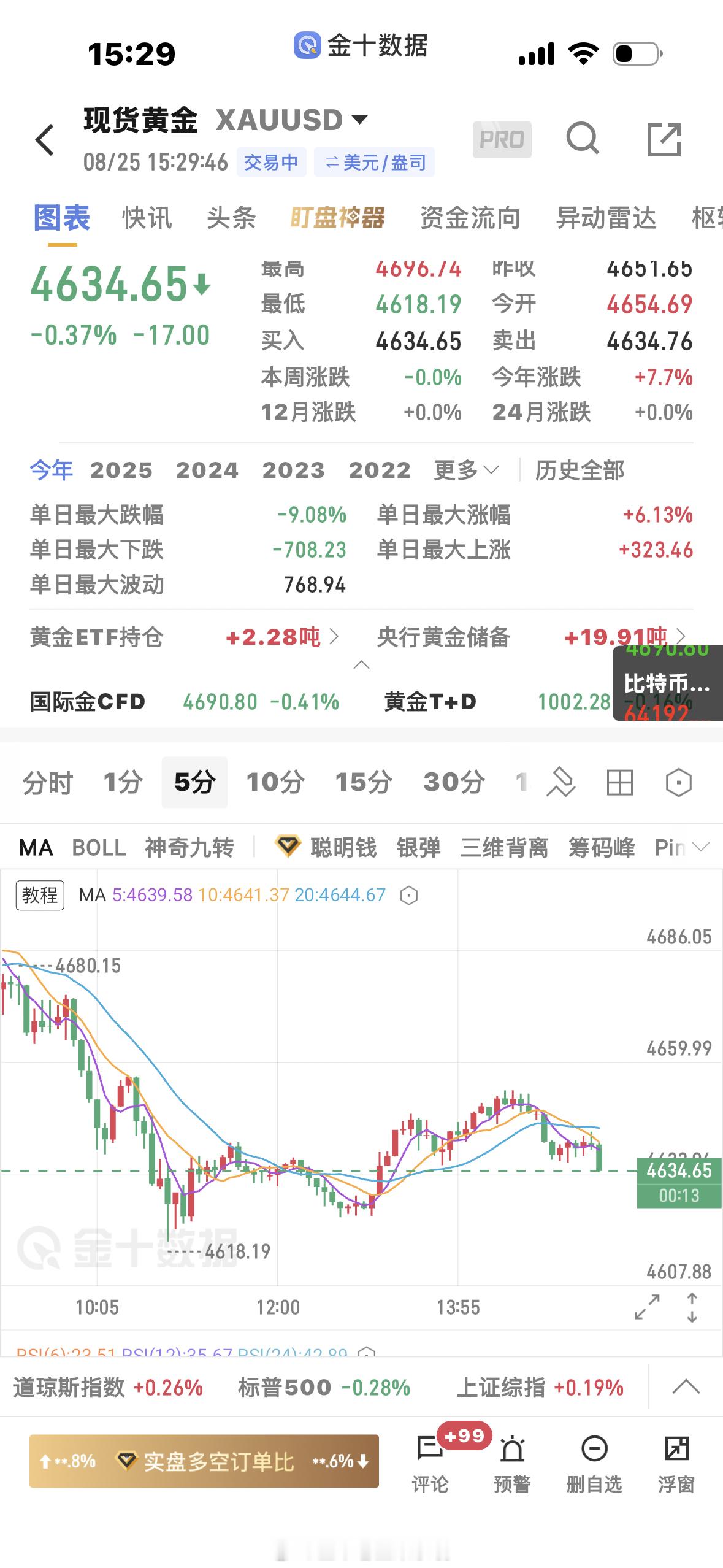Viewport: 723px width, 1568px height.
Task: Tap the floating window icon (浮窗)
Action: click(x=676, y=1464)
